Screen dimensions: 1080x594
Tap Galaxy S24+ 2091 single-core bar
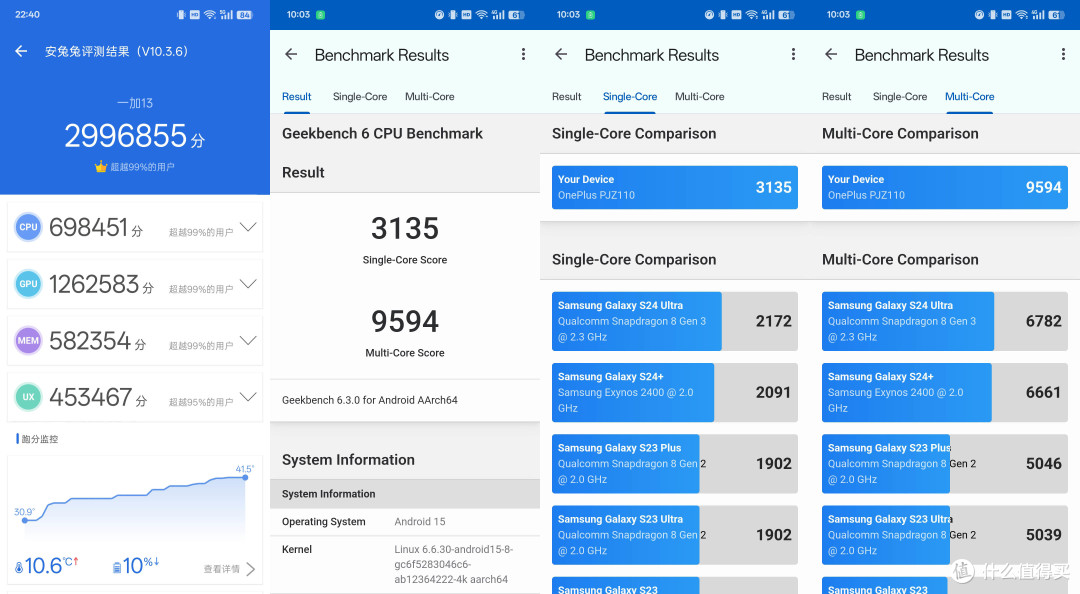point(675,392)
